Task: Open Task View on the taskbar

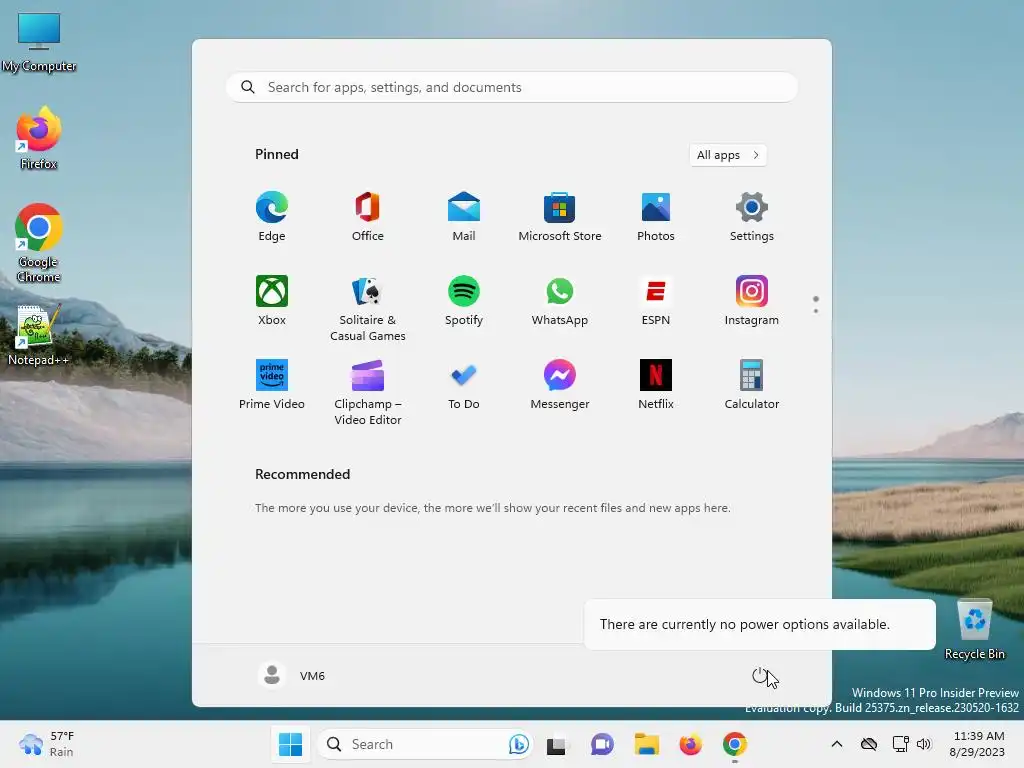Action: [x=556, y=744]
